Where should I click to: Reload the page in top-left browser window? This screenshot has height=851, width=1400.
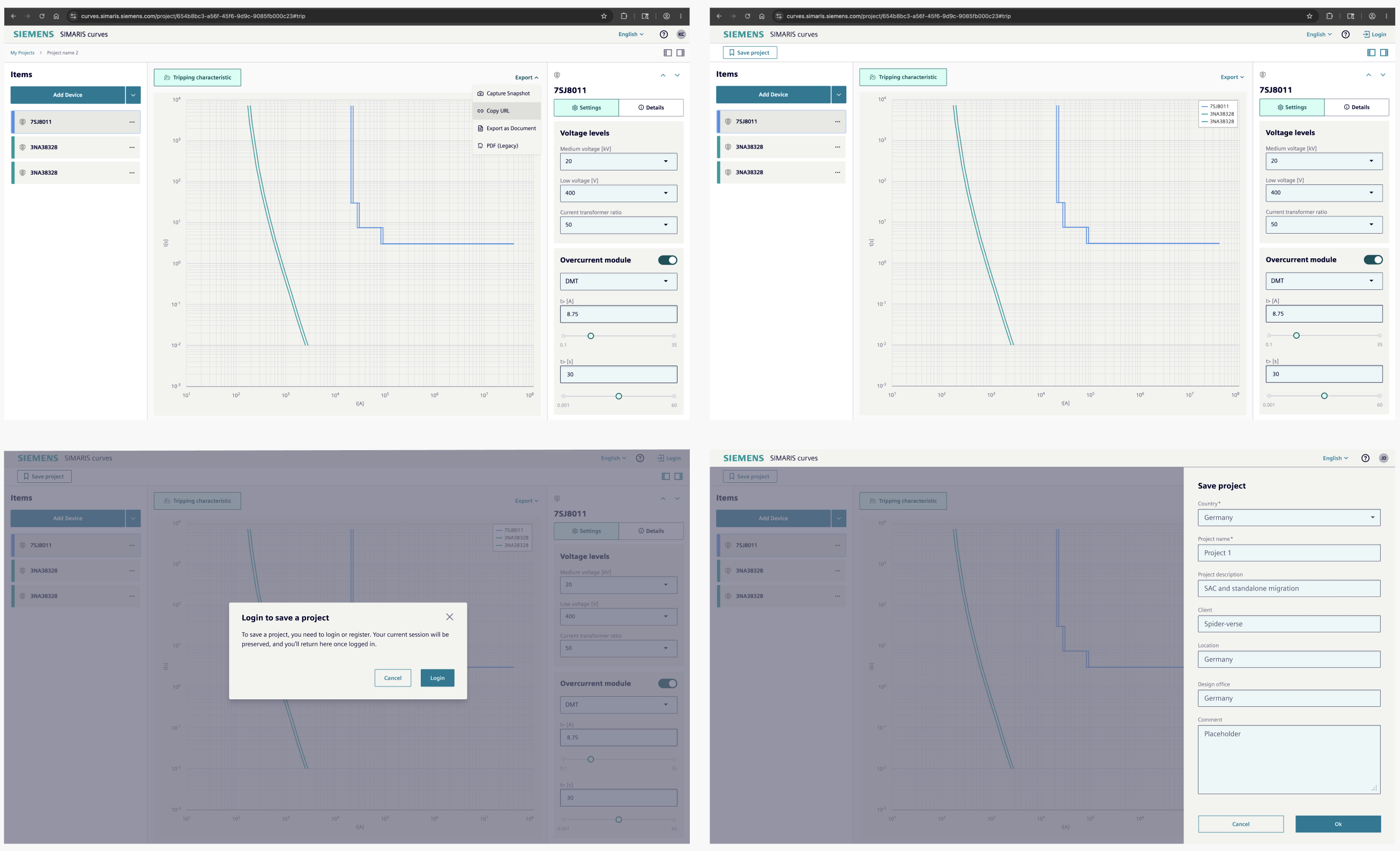point(41,16)
